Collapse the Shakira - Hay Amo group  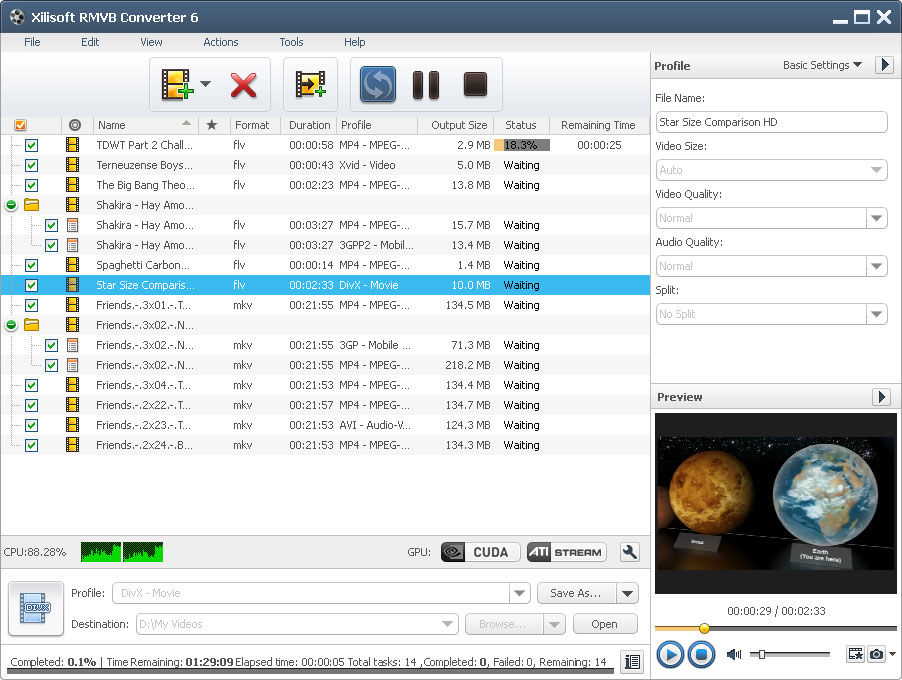click(11, 205)
